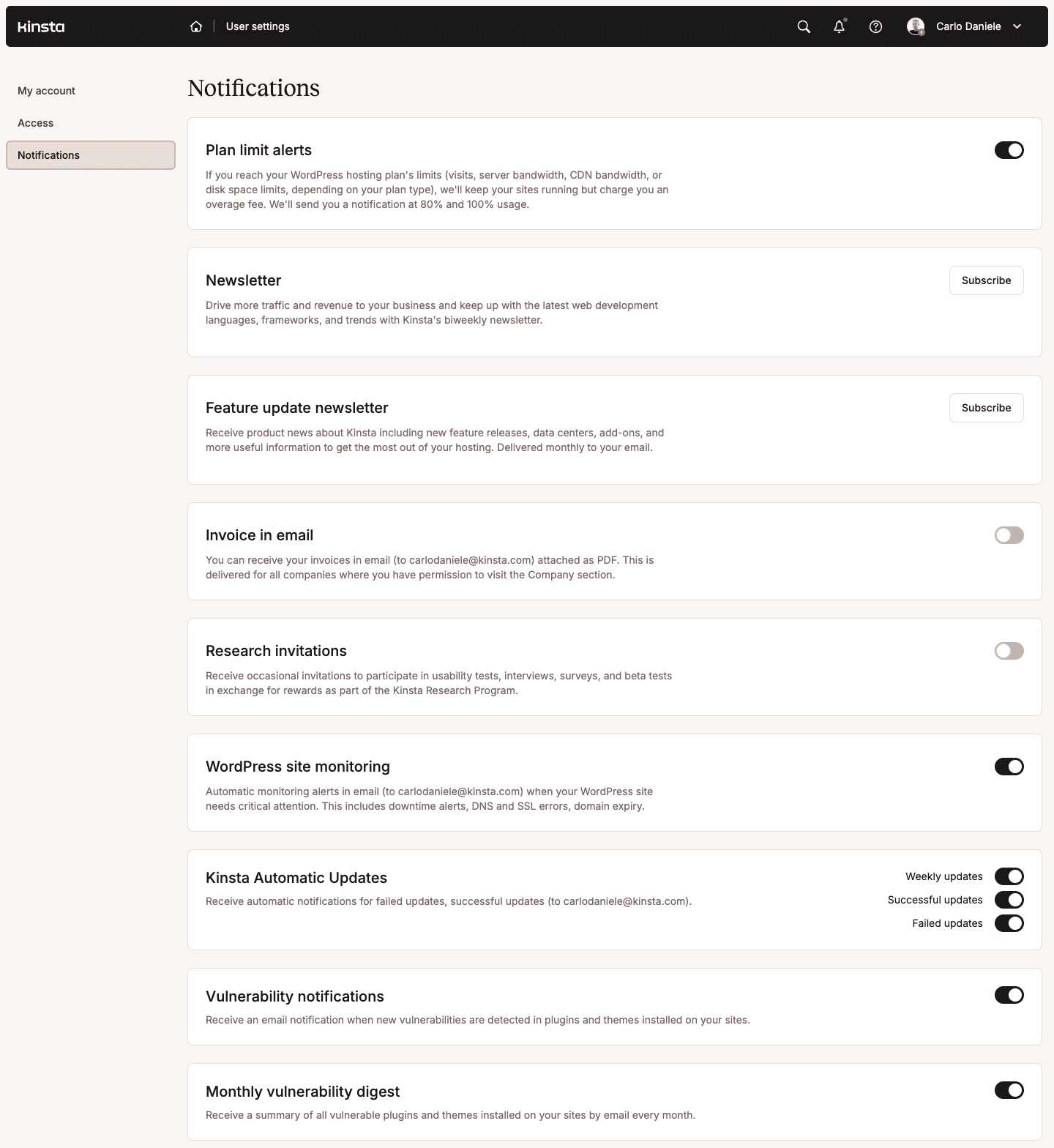This screenshot has height=1148, width=1054.
Task: Click the Kinsta logo
Action: pos(41,26)
